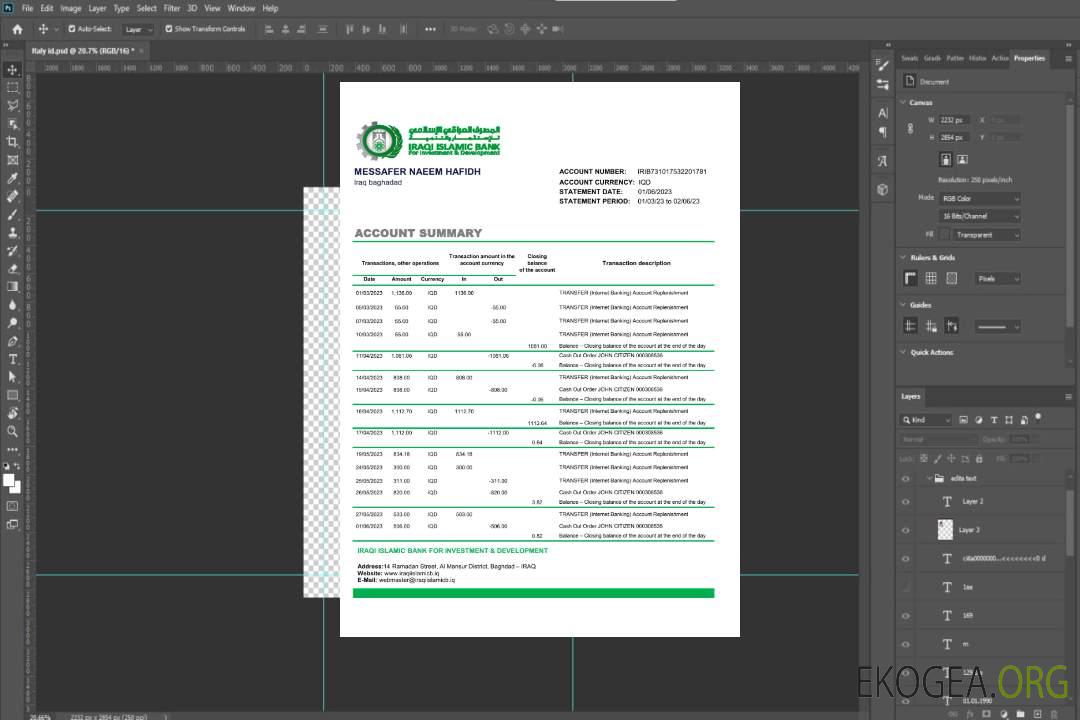Click the canvas width W field

954,120
